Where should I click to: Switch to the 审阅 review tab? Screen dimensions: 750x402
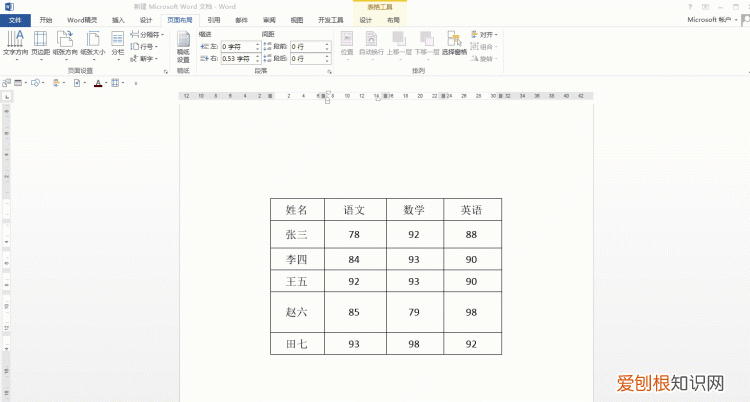pos(269,20)
